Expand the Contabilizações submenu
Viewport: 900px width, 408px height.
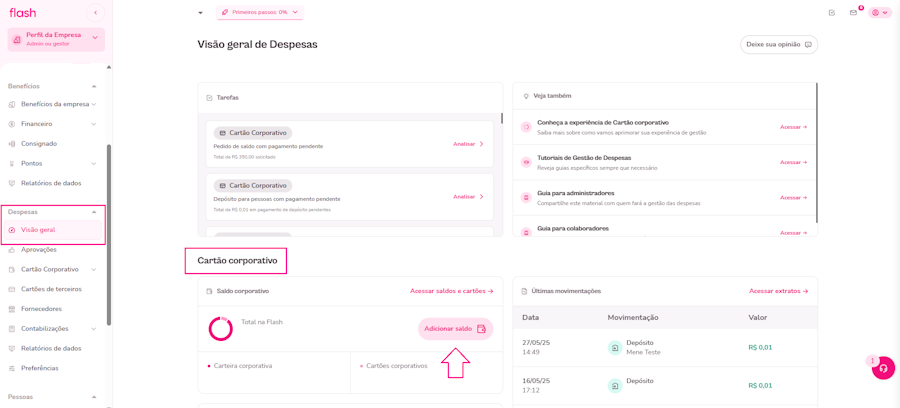(94, 329)
